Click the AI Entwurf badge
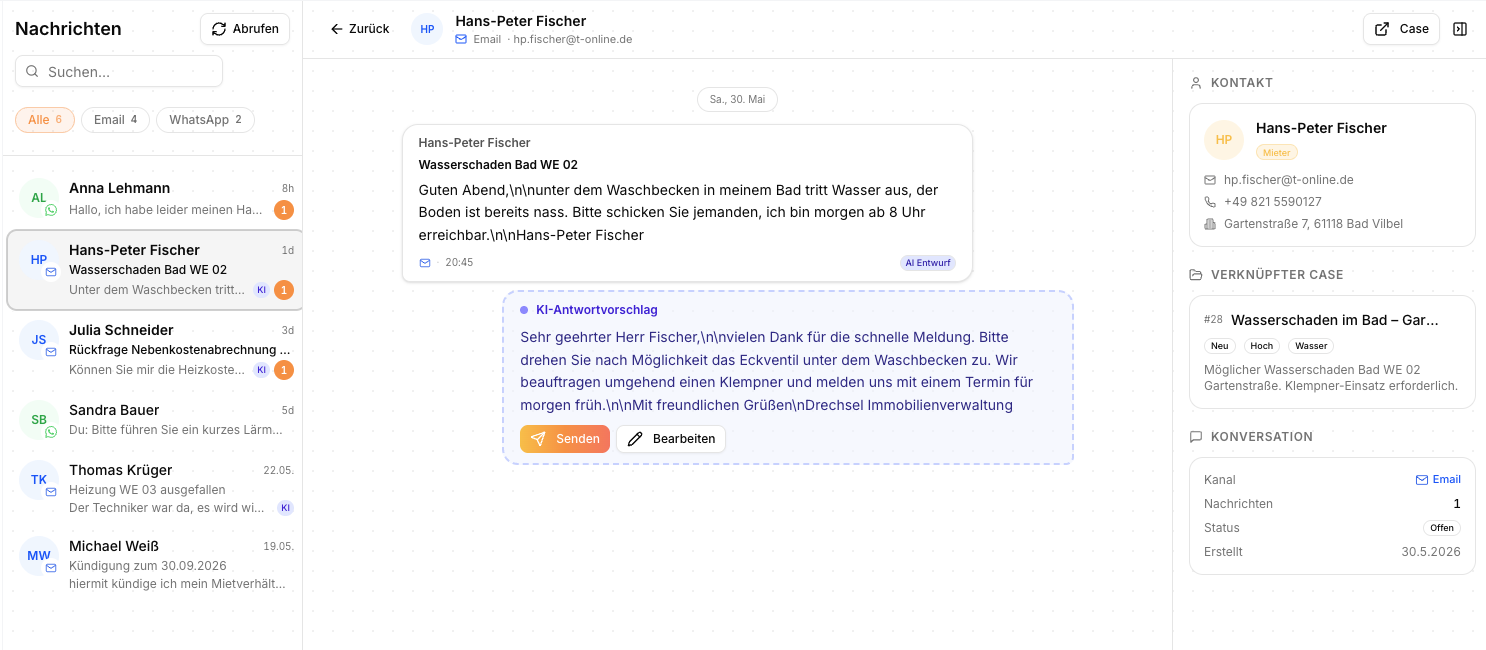Viewport: 1486px width, 650px height. 928,263
